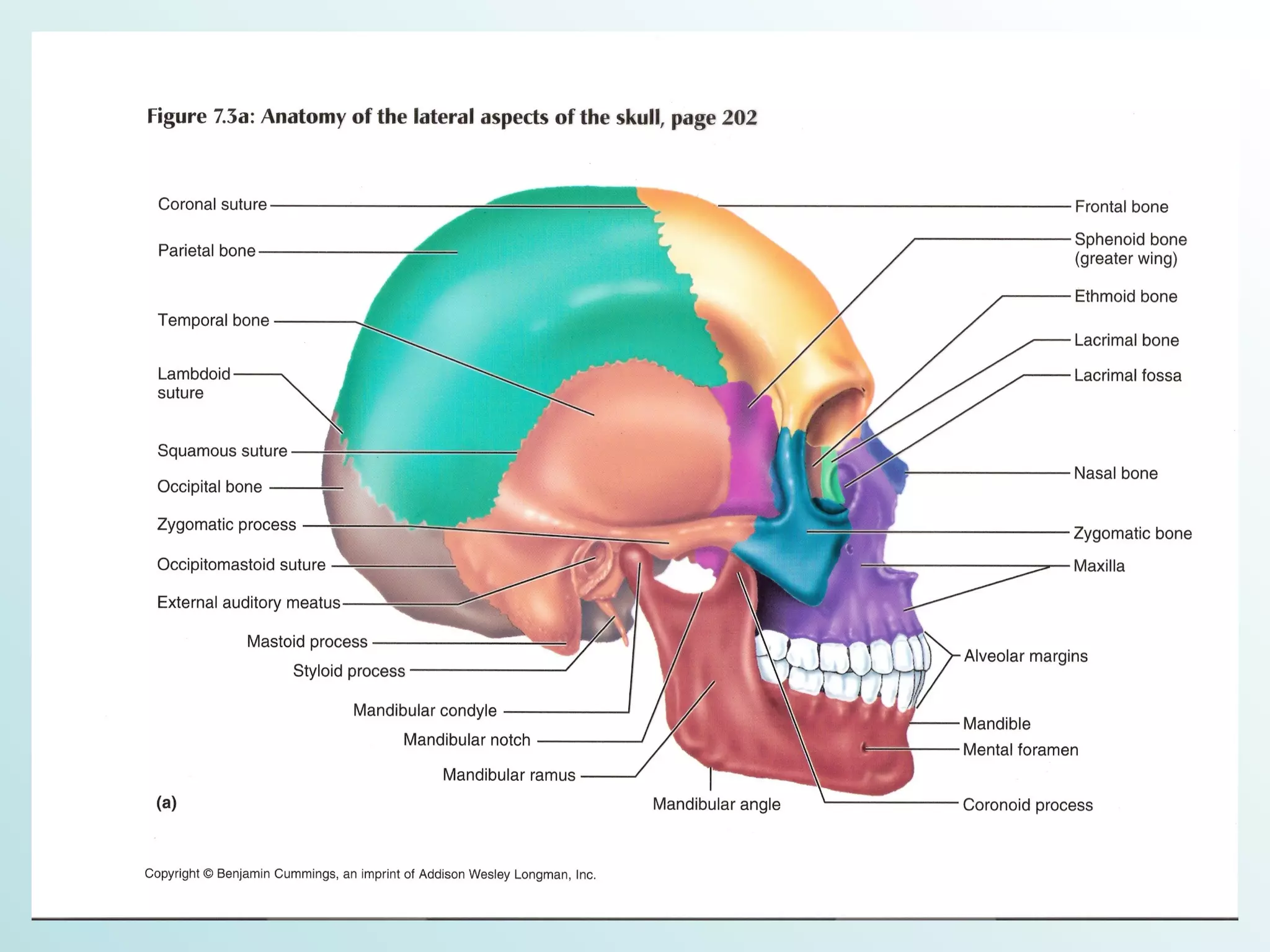The height and width of the screenshot is (952, 1270).
Task: Click the Maxilla label text
Action: click(x=1099, y=566)
